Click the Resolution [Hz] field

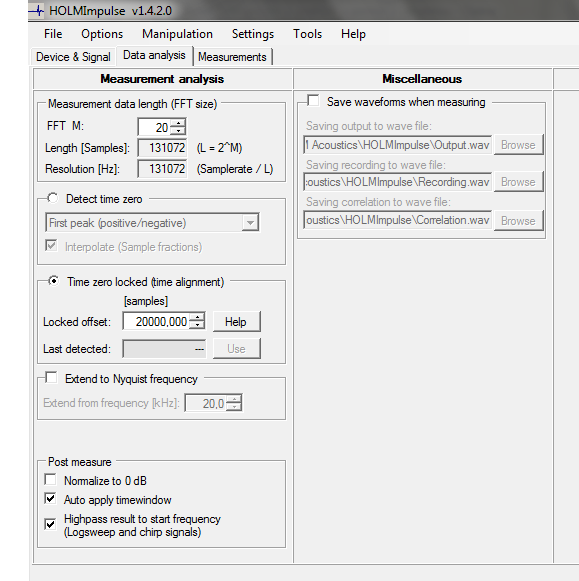(162, 169)
